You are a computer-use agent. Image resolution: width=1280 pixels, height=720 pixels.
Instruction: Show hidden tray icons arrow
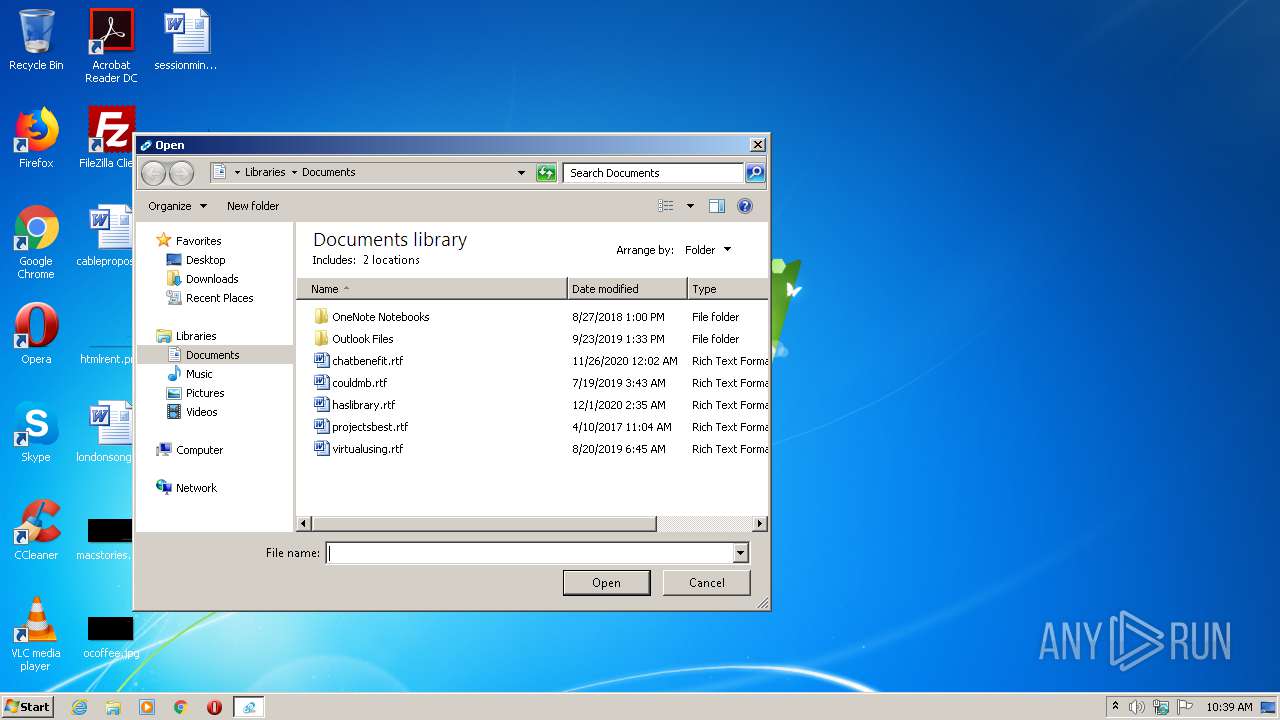point(1115,707)
